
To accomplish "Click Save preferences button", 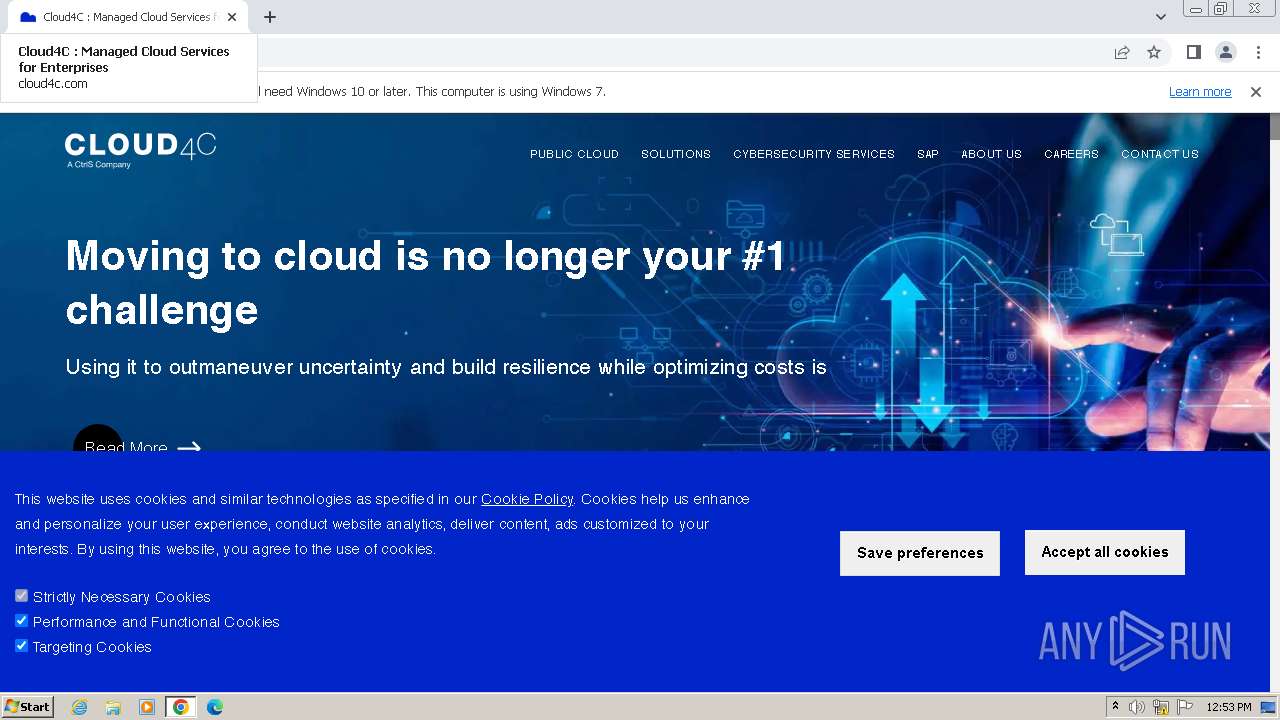I will 920,553.
